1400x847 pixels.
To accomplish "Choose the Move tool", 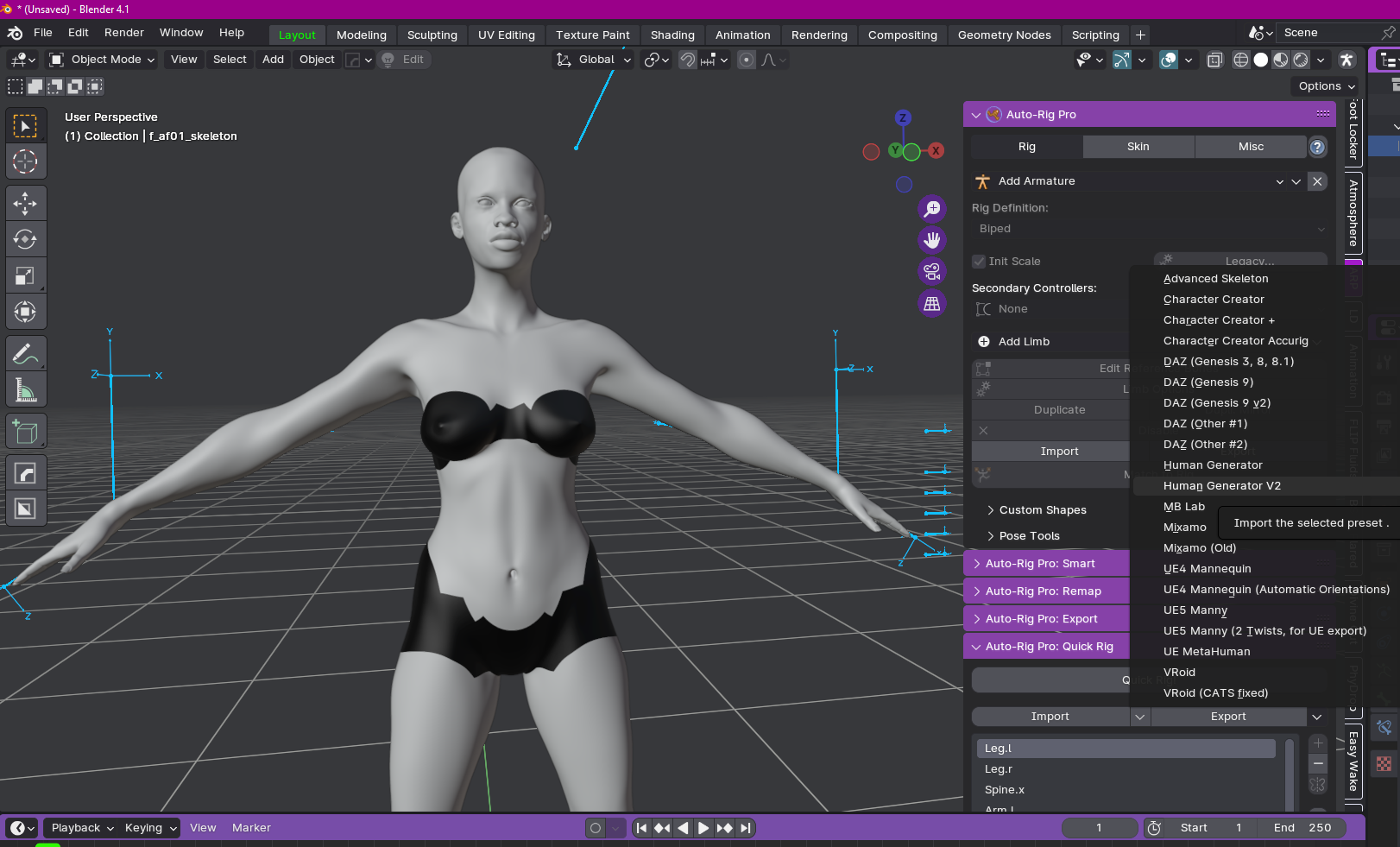I will (x=25, y=204).
